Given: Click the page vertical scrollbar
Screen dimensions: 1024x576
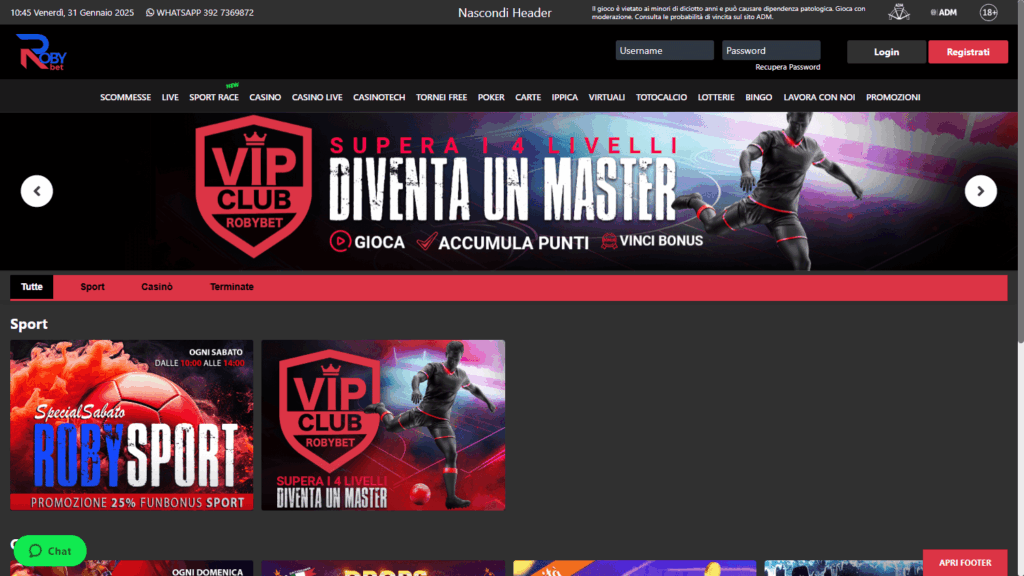Looking at the screenshot, I should click(x=1021, y=170).
